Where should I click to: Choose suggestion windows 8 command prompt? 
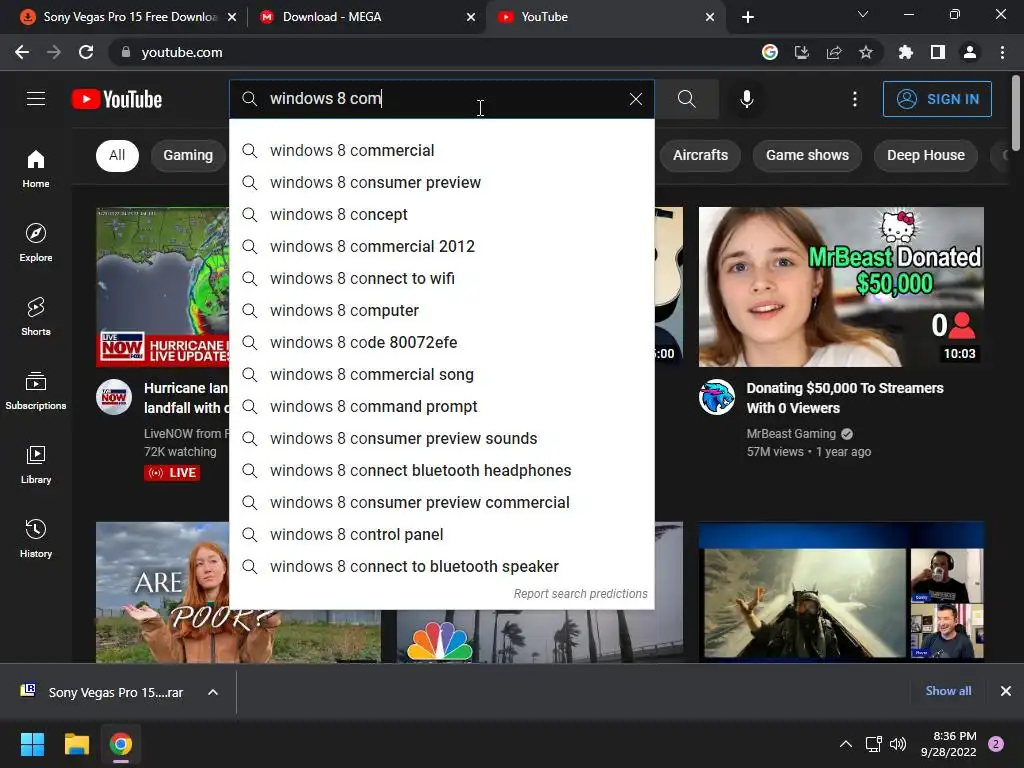(441, 406)
